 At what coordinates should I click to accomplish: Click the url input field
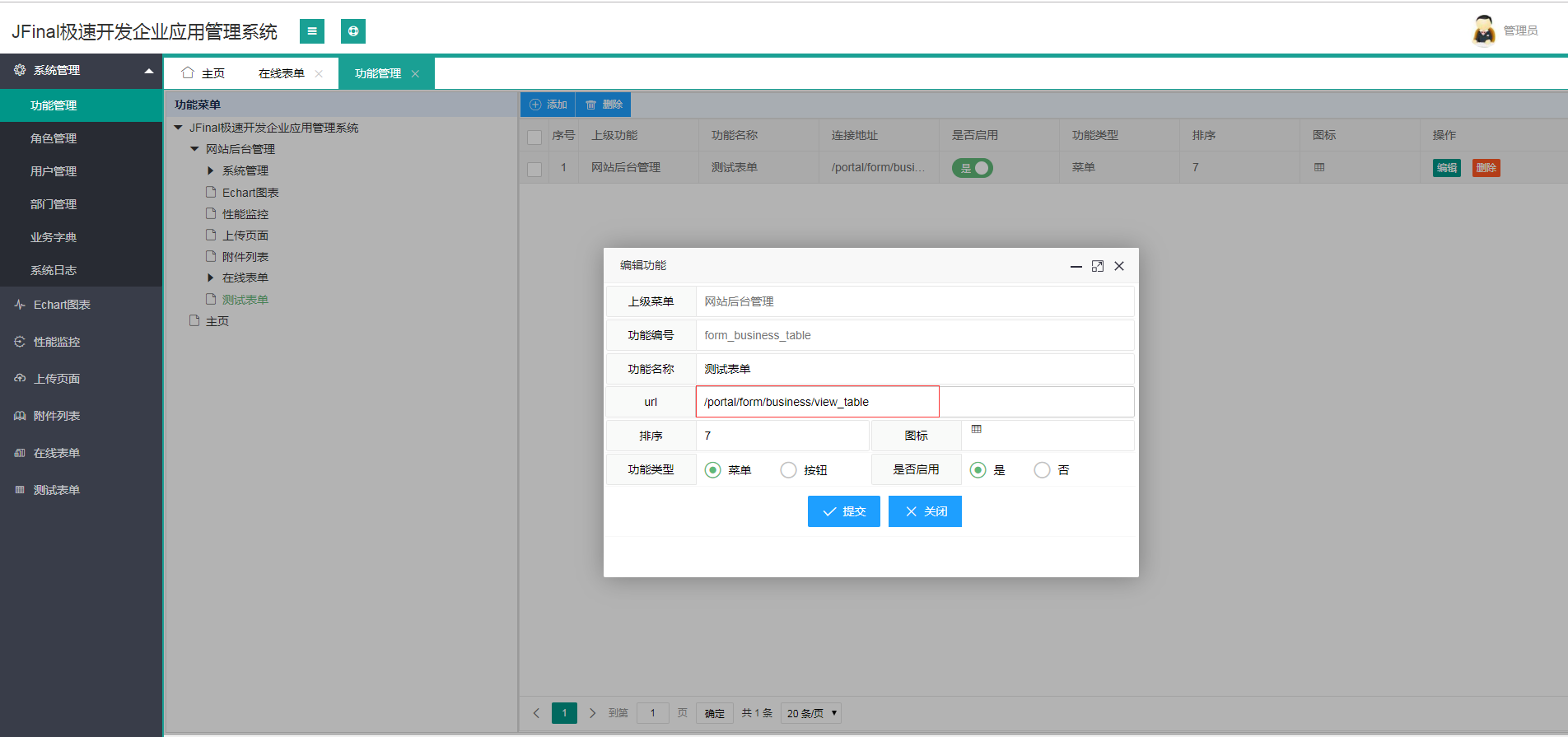[x=914, y=402]
